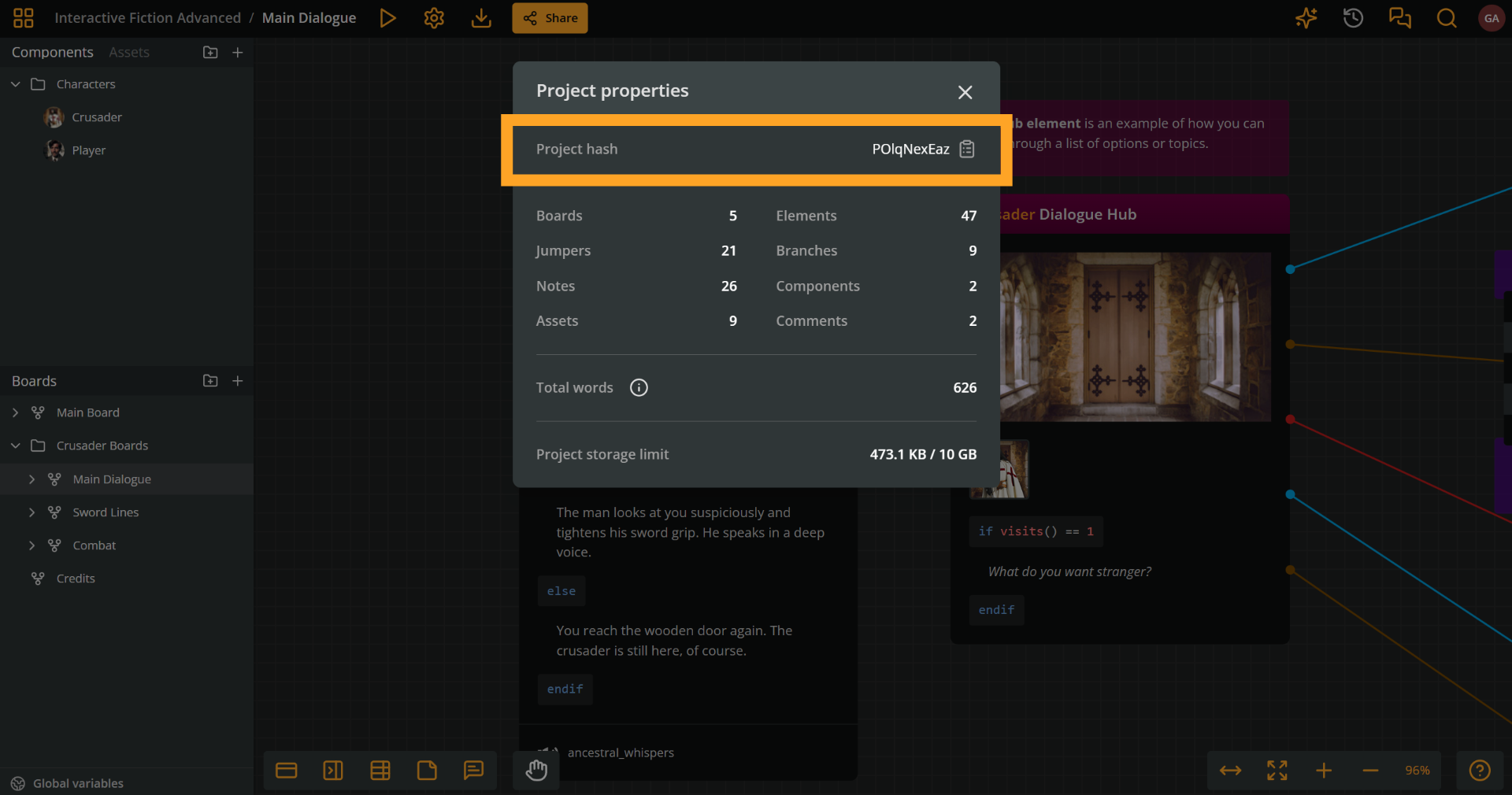
Task: Collapse the Crusader Boards folder
Action: point(16,446)
